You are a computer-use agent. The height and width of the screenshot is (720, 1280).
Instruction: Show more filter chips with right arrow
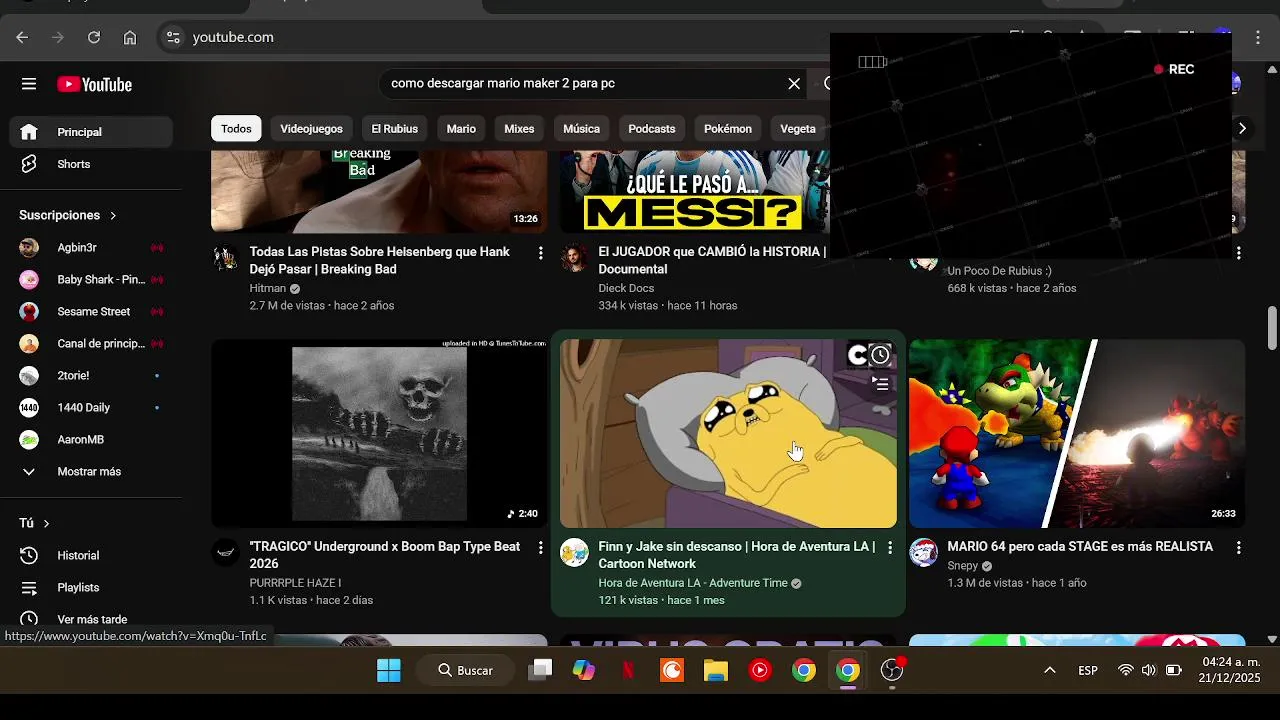[1242, 128]
